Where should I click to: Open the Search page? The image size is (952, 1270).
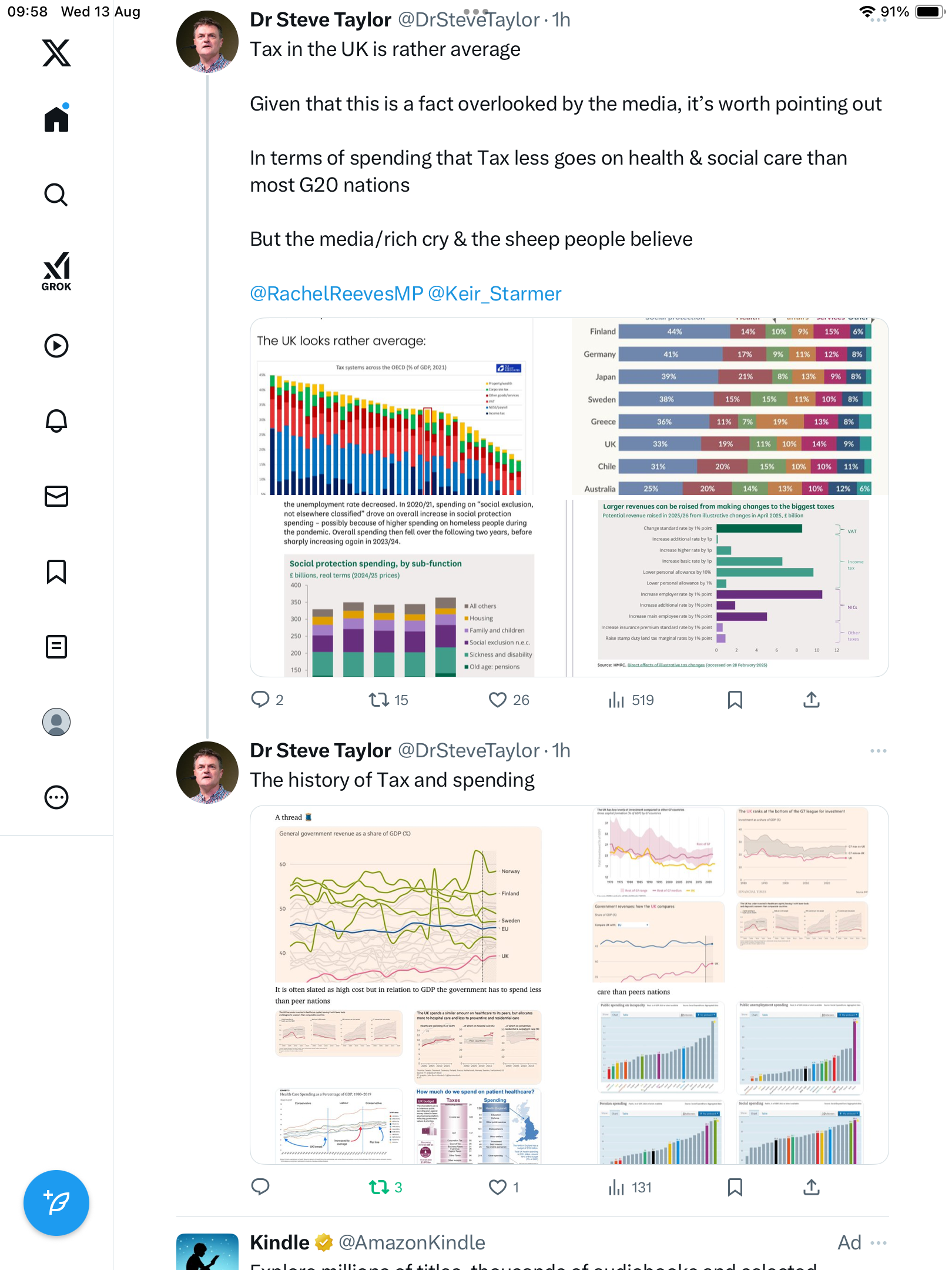(x=56, y=195)
